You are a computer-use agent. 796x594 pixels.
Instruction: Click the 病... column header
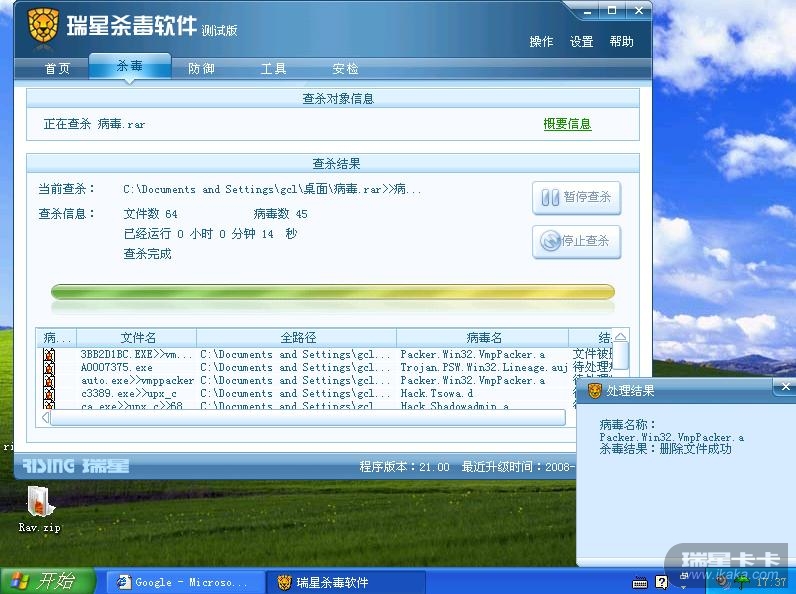[x=57, y=338]
